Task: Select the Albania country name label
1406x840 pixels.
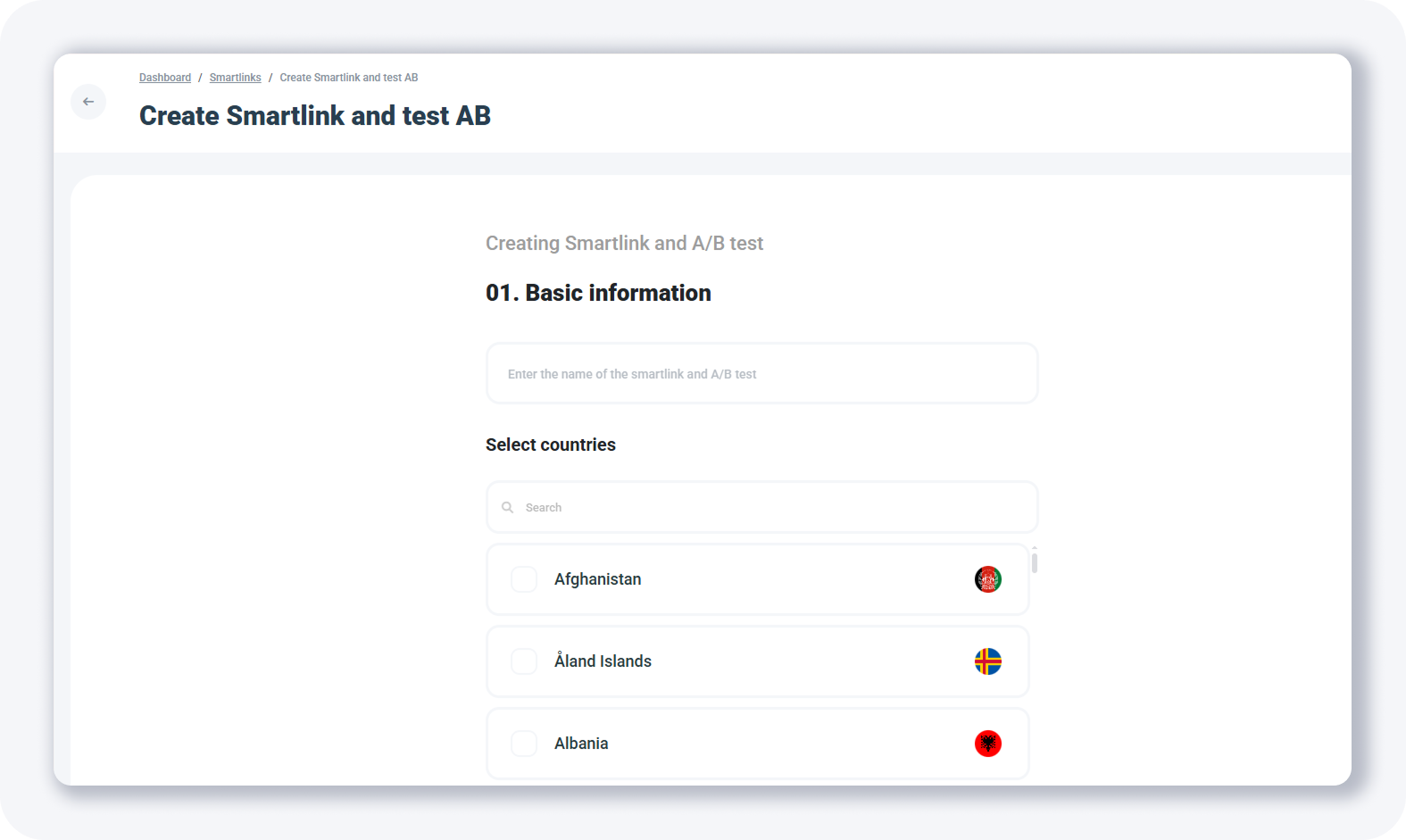Action: tap(581, 744)
